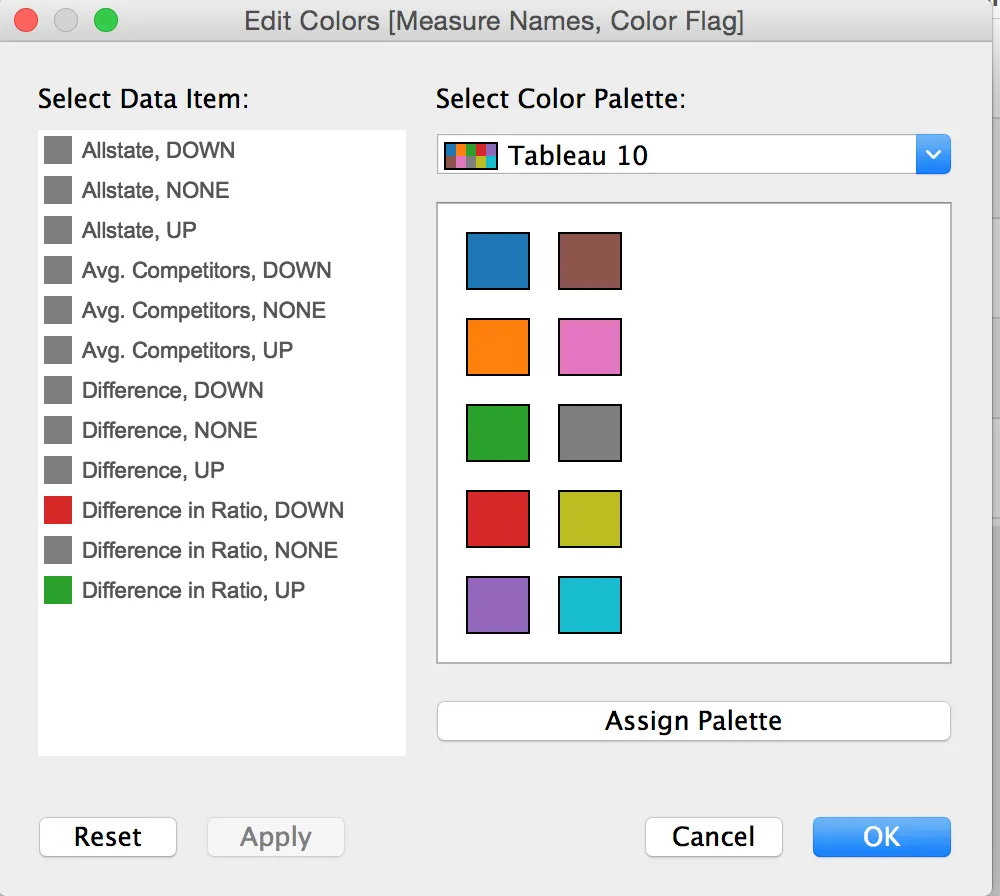Cancel the Edit Colors dialog

(713, 837)
